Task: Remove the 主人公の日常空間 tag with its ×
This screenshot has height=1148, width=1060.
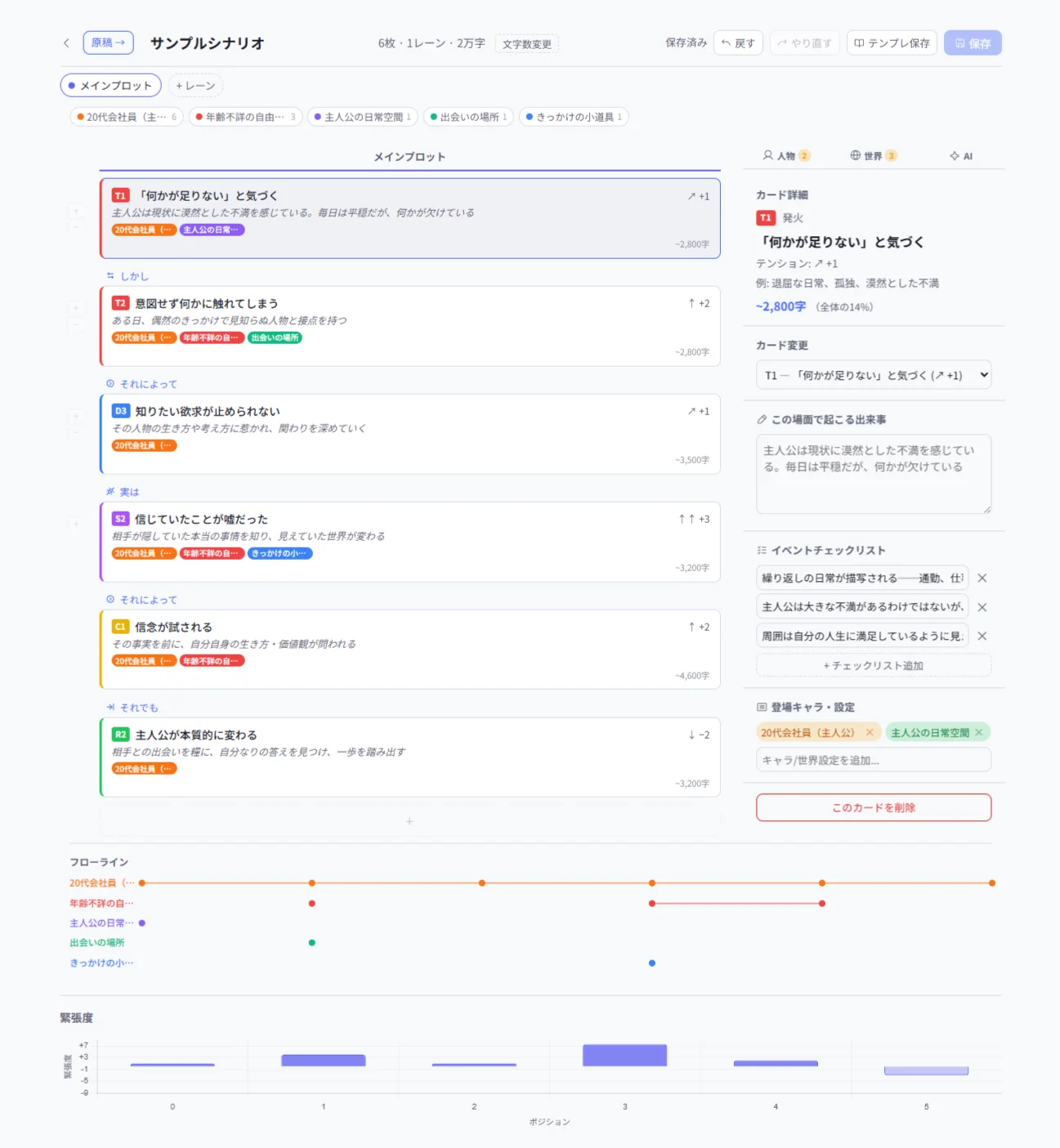Action: point(977,732)
